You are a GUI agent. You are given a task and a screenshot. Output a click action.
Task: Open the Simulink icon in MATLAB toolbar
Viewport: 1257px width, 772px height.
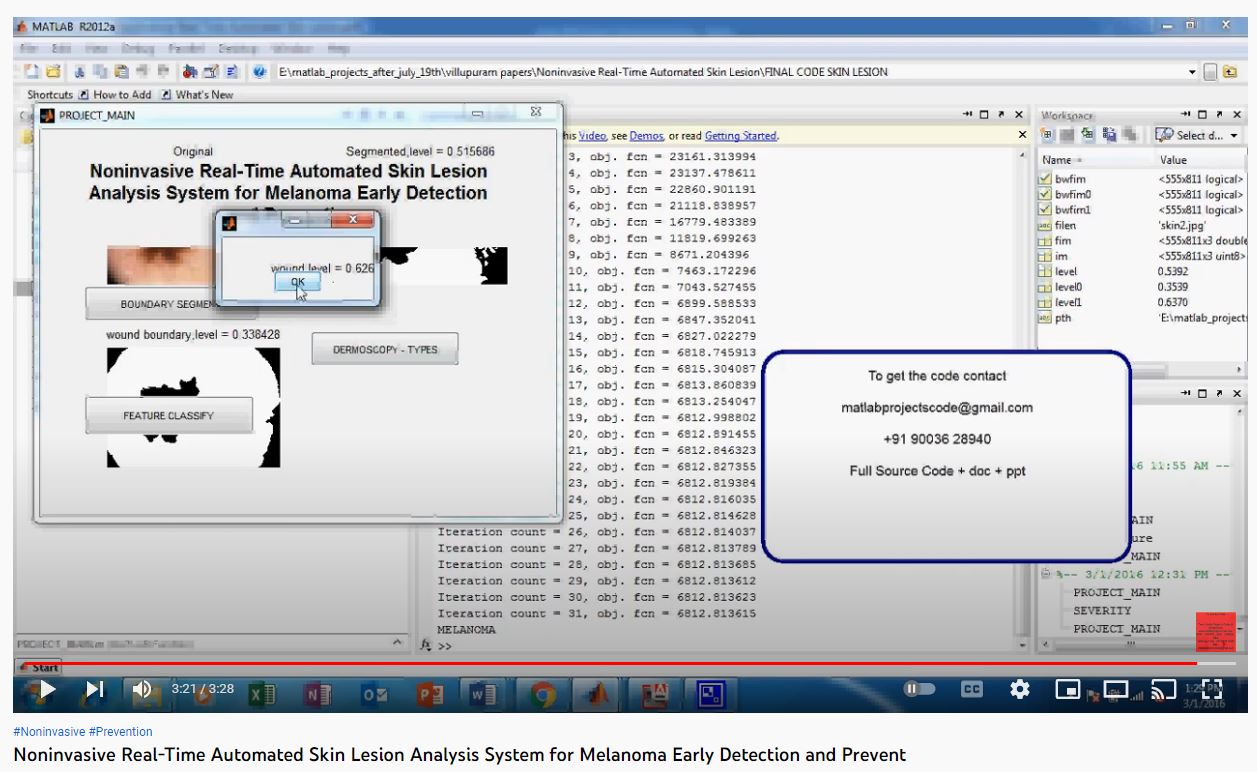(x=190, y=72)
